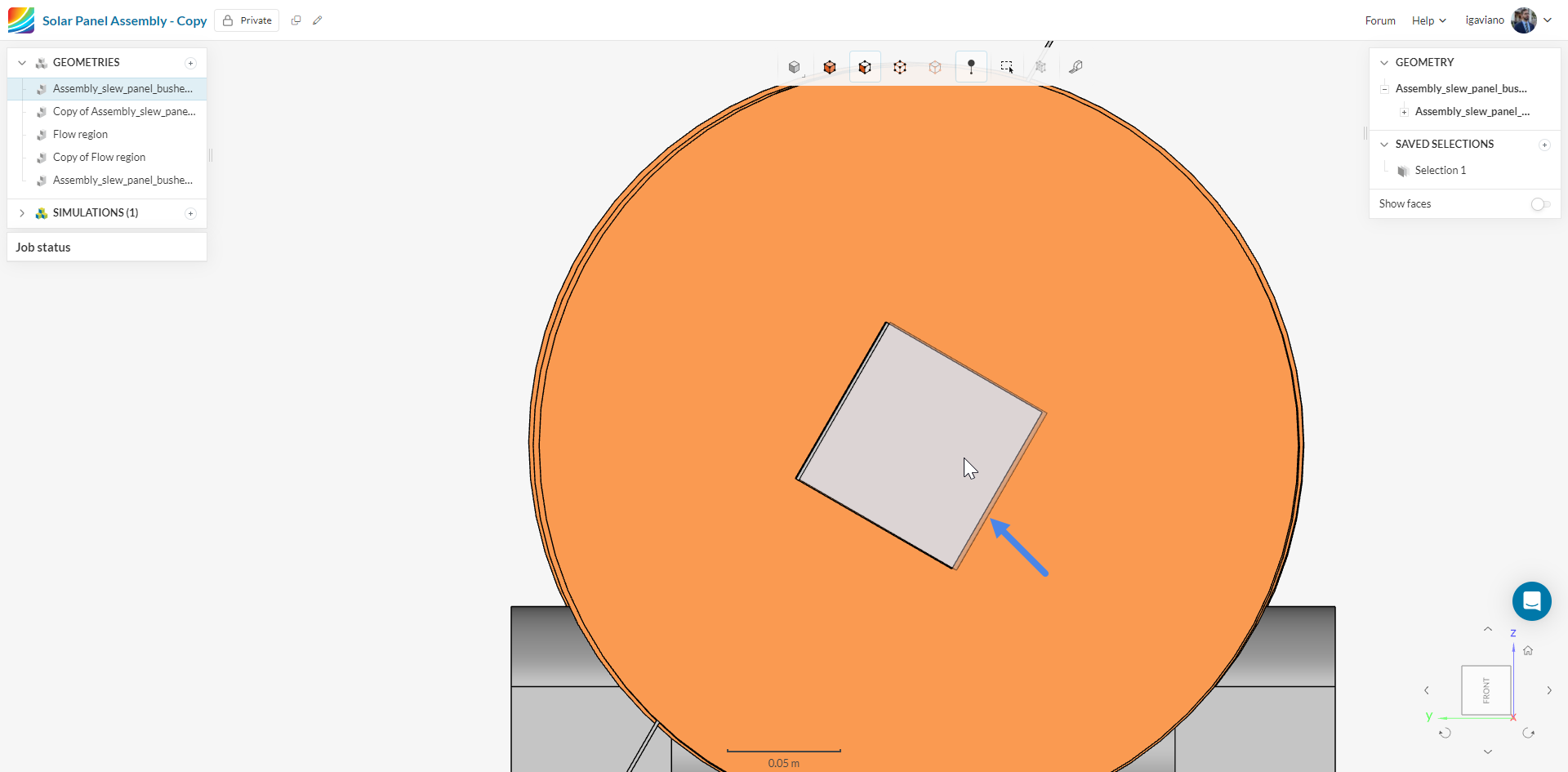The width and height of the screenshot is (1568, 772).
Task: Select the Assembly_slew_panel_bus... root item
Action: 1461,89
